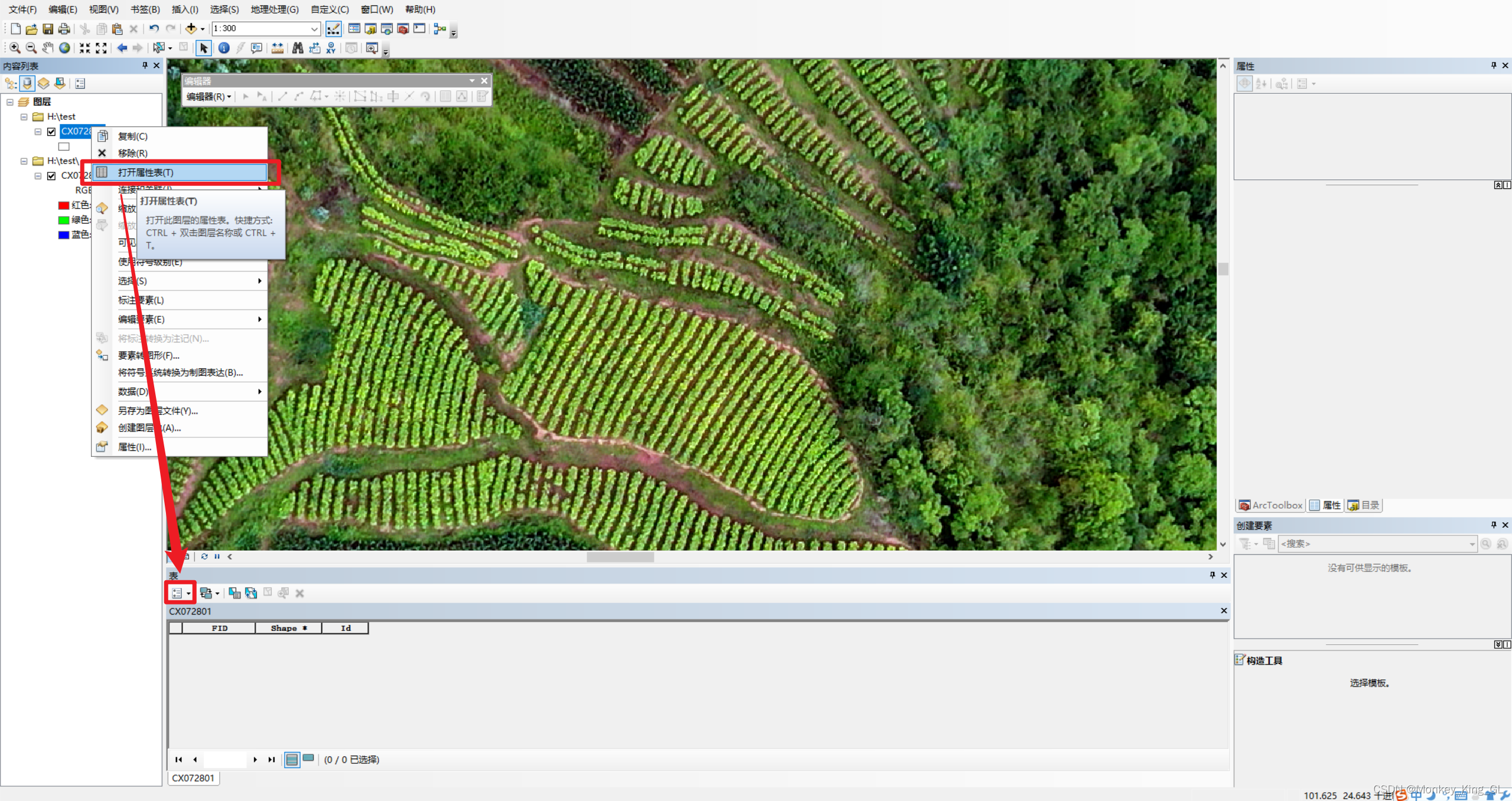
Task: Click the Full Extent globe icon
Action: point(64,48)
